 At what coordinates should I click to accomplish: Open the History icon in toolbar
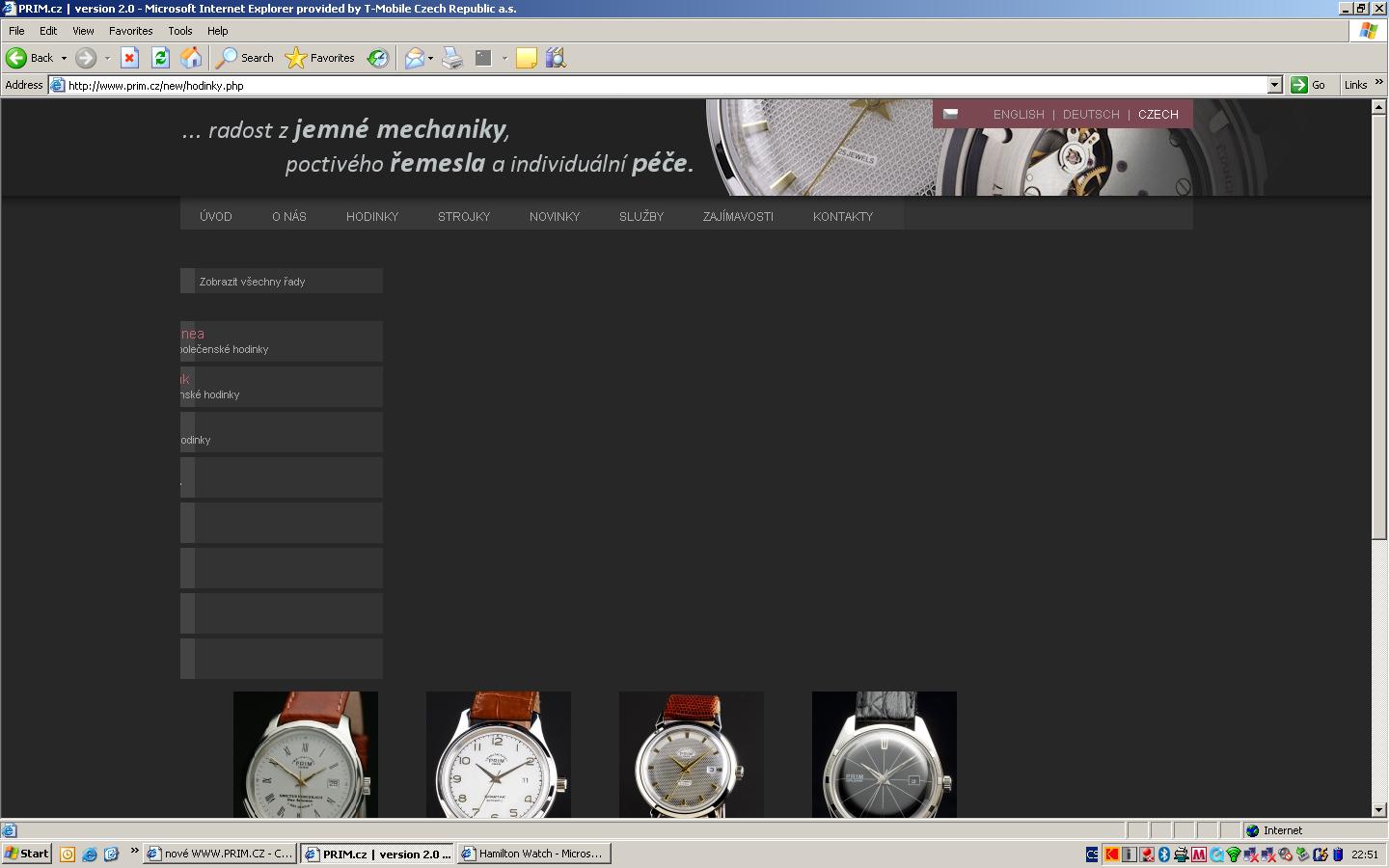pos(378,58)
